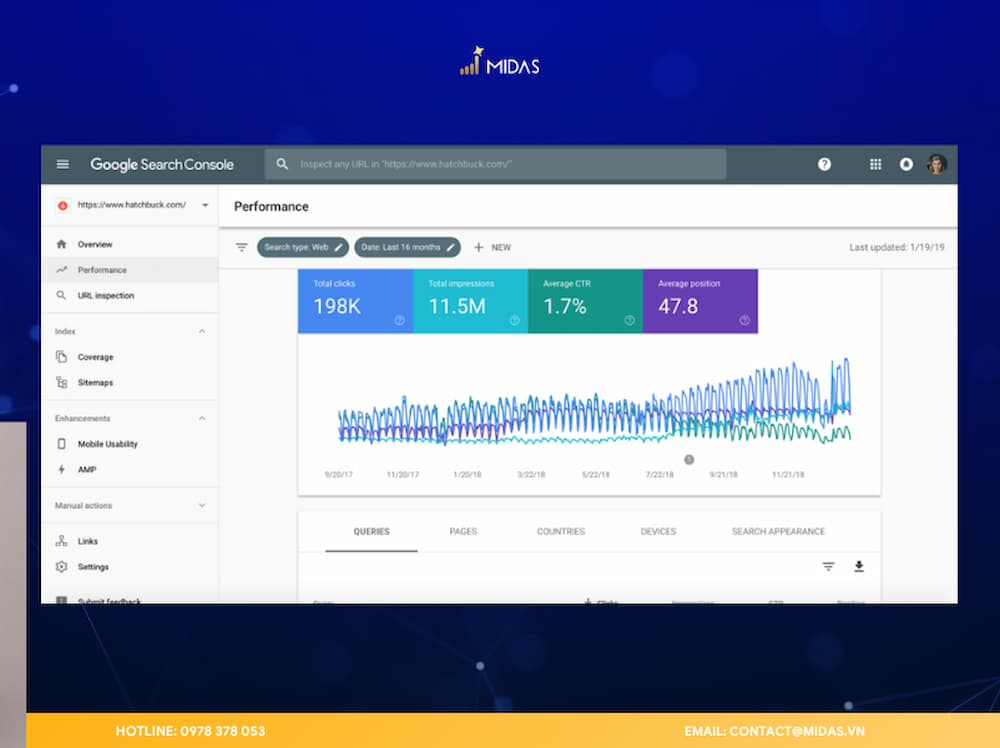Add a NEW filter

click(x=492, y=247)
